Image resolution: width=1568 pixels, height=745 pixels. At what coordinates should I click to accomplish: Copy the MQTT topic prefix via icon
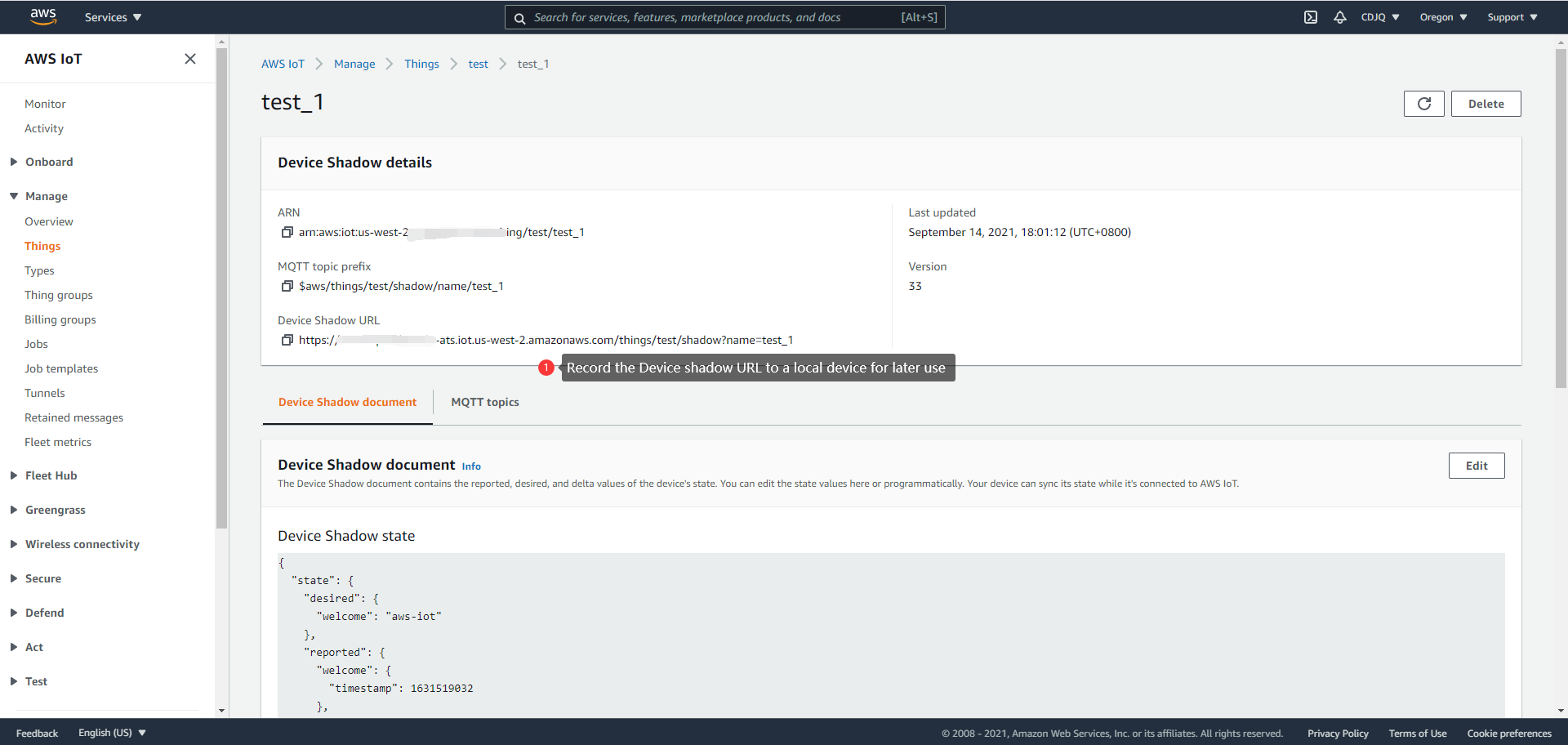tap(287, 287)
